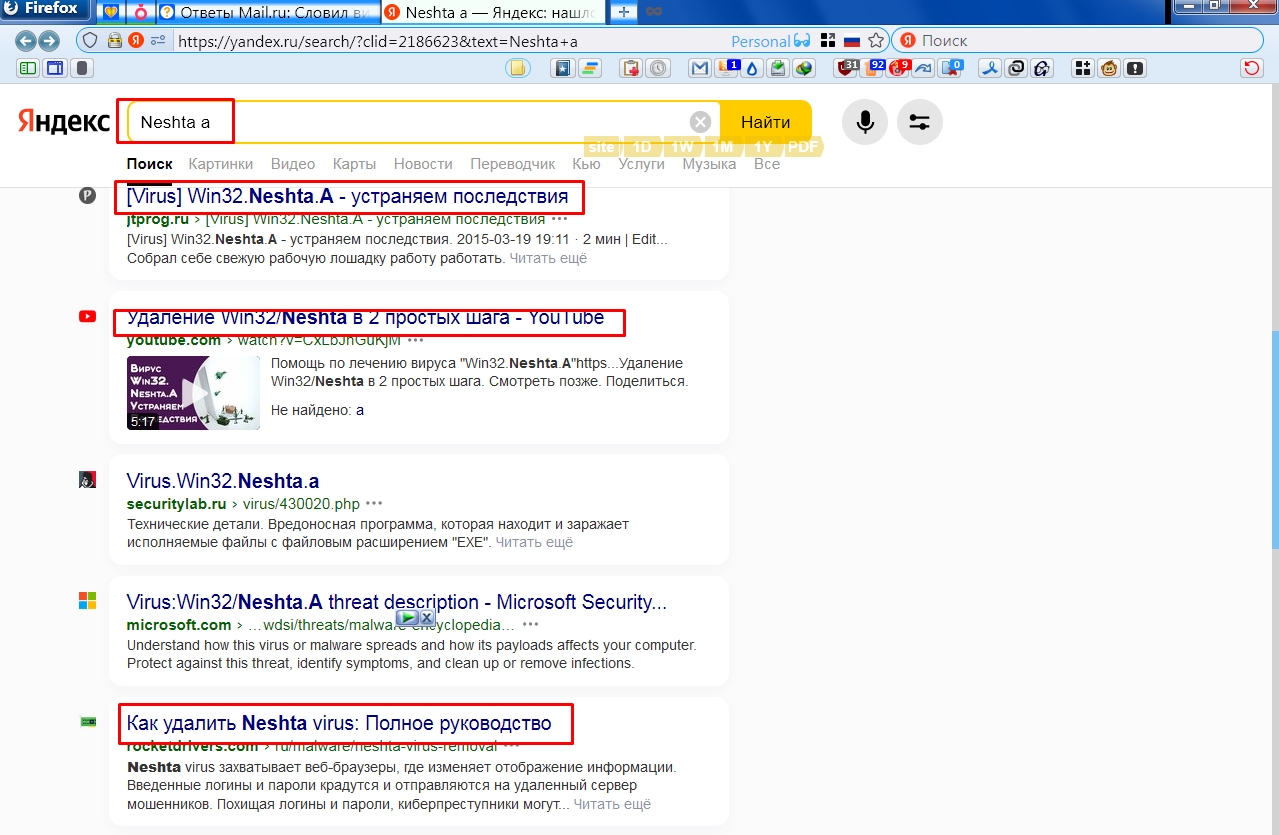Open the Новости search category

423,164
